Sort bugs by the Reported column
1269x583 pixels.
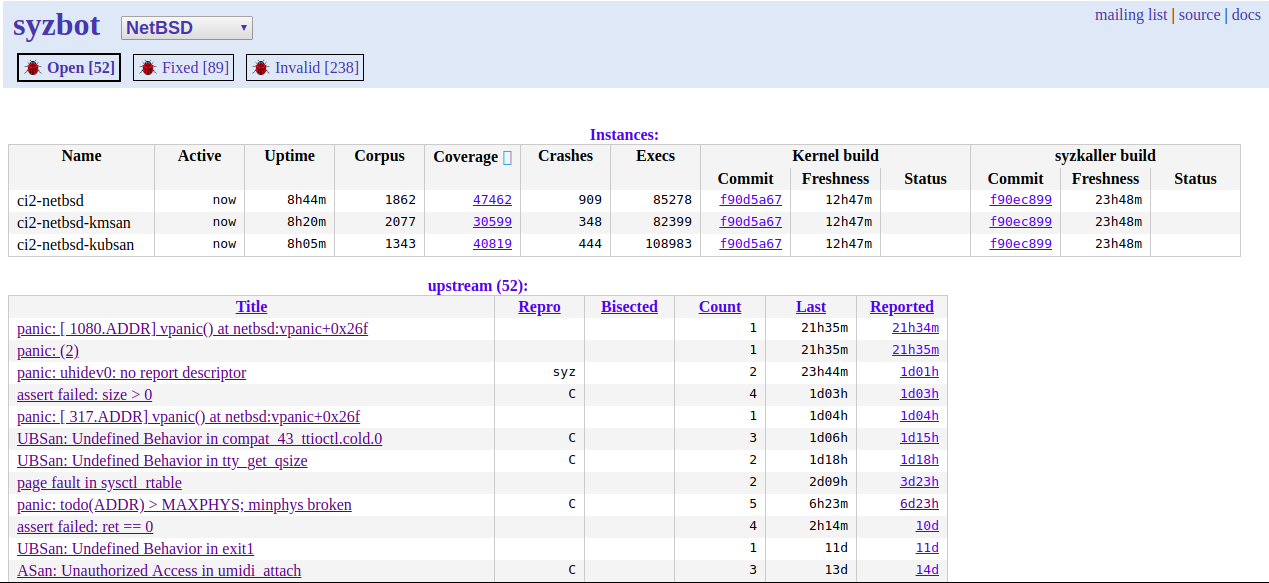pyautogui.click(x=902, y=307)
